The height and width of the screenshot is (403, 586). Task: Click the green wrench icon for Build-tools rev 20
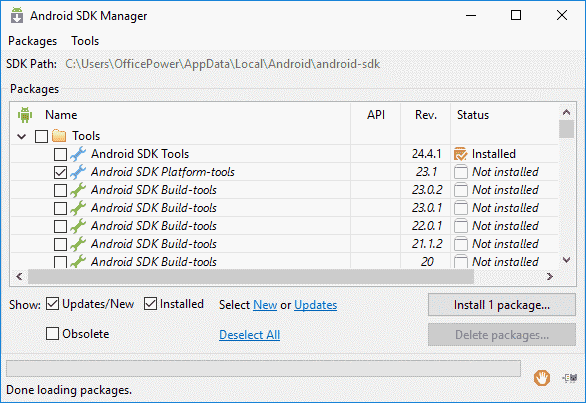(78, 261)
